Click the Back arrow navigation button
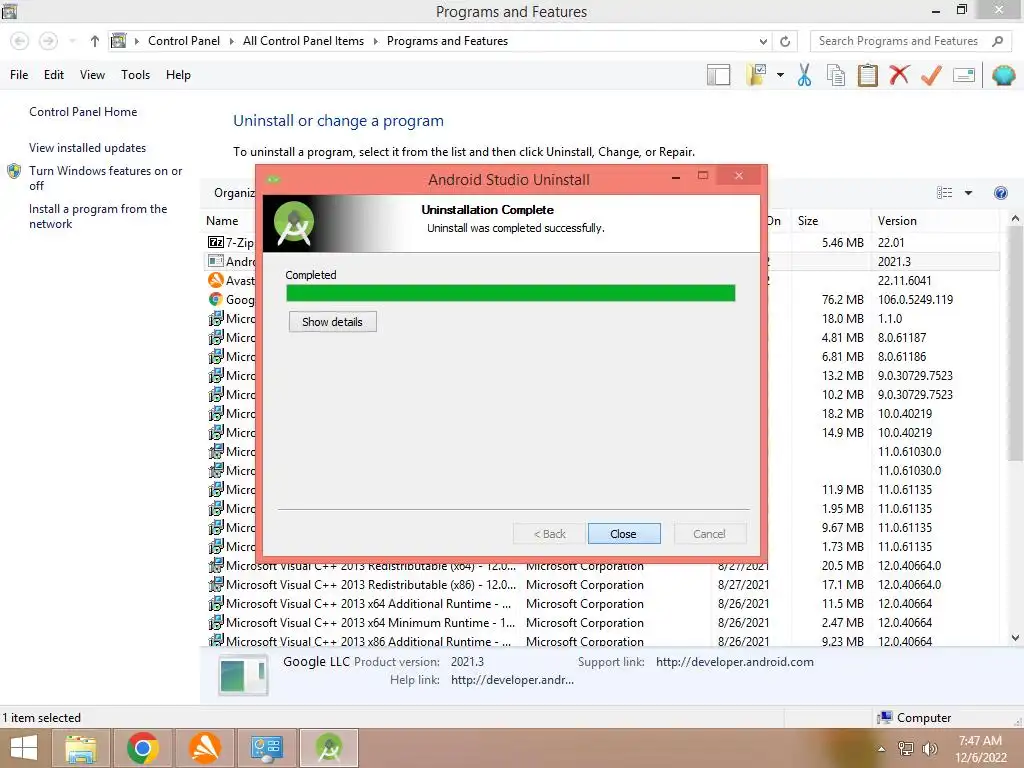This screenshot has width=1024, height=768. tap(20, 41)
